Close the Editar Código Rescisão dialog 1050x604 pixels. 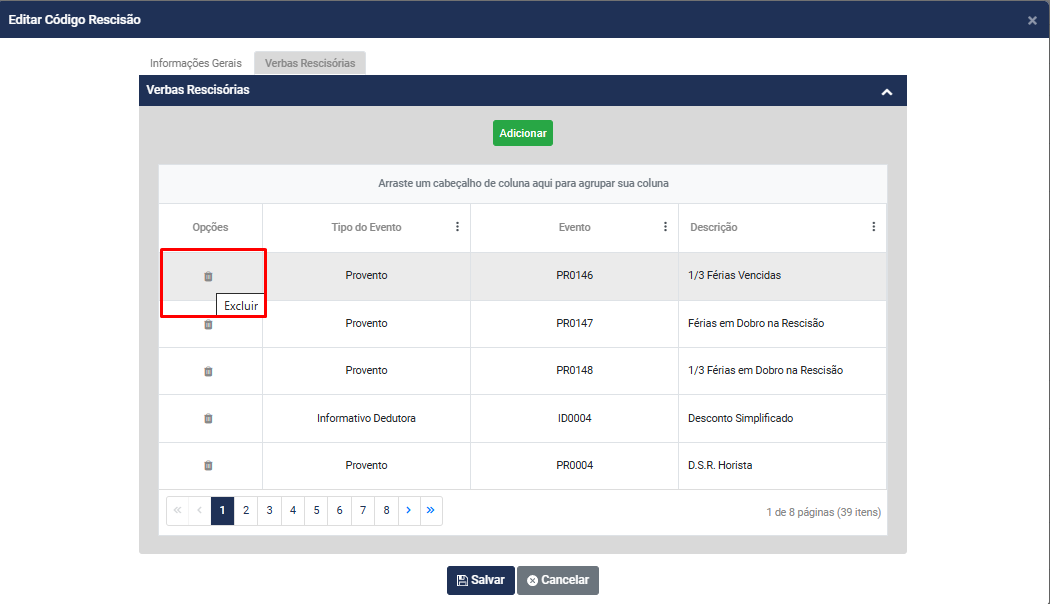pyautogui.click(x=1032, y=20)
